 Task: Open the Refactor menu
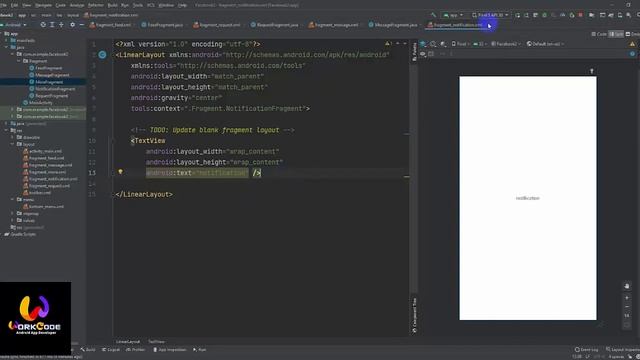tap(96, 5)
